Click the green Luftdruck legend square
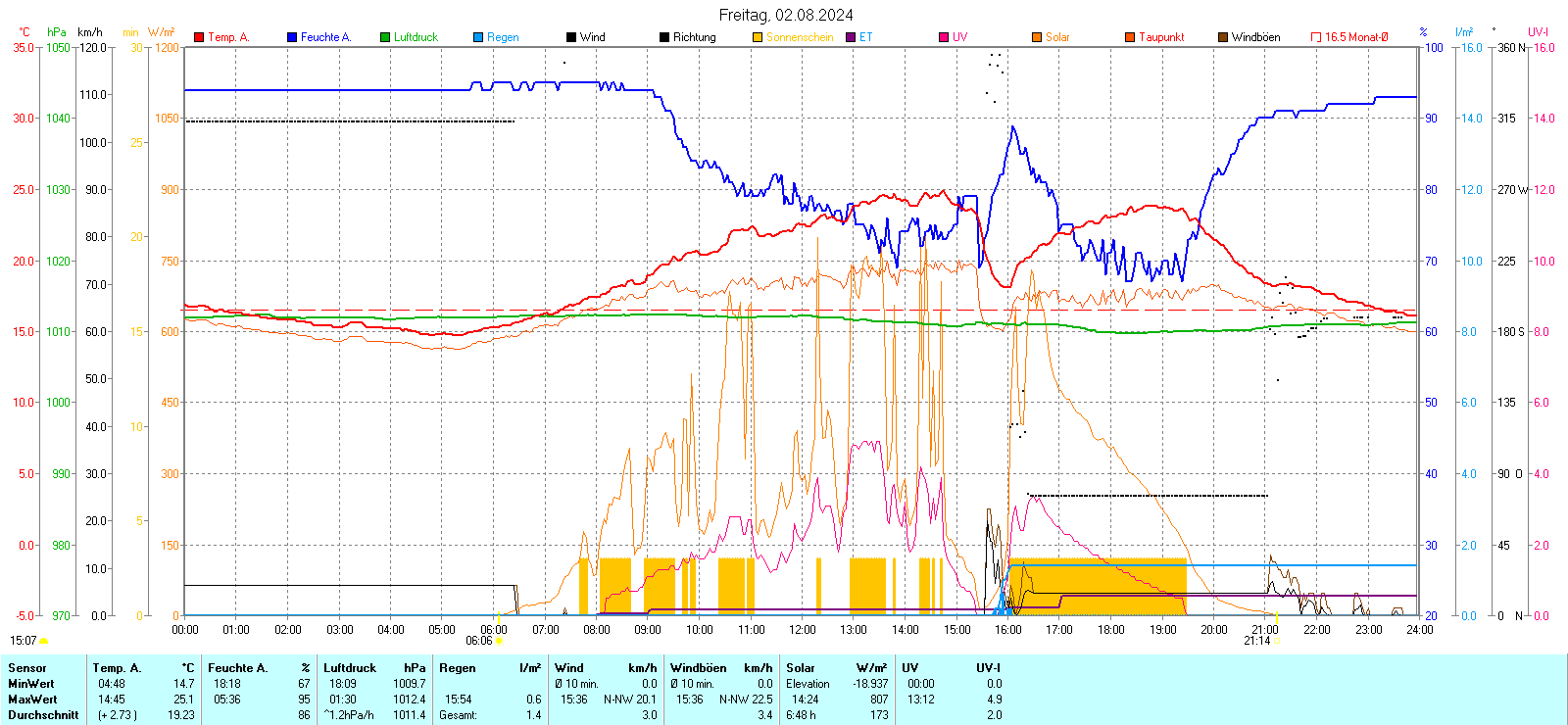This screenshot has width=1568, height=725. point(385,37)
